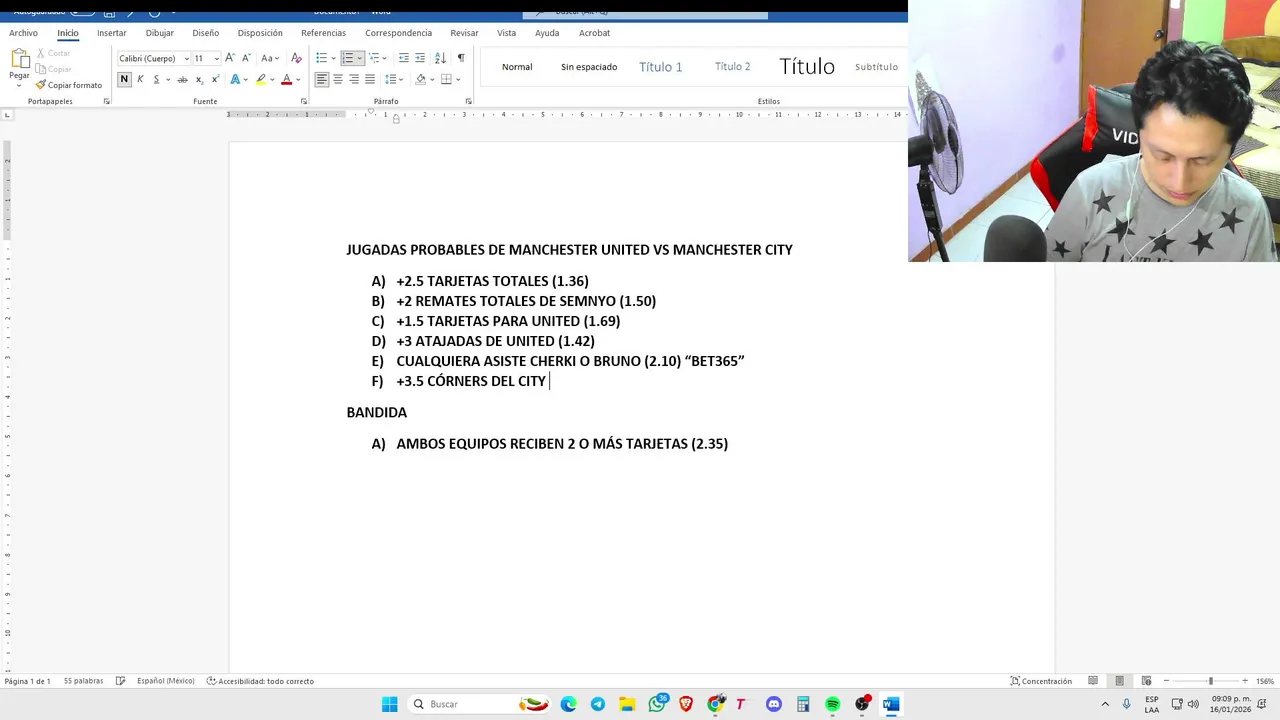Apply Título 1 style
1280x720 pixels.
pos(661,67)
